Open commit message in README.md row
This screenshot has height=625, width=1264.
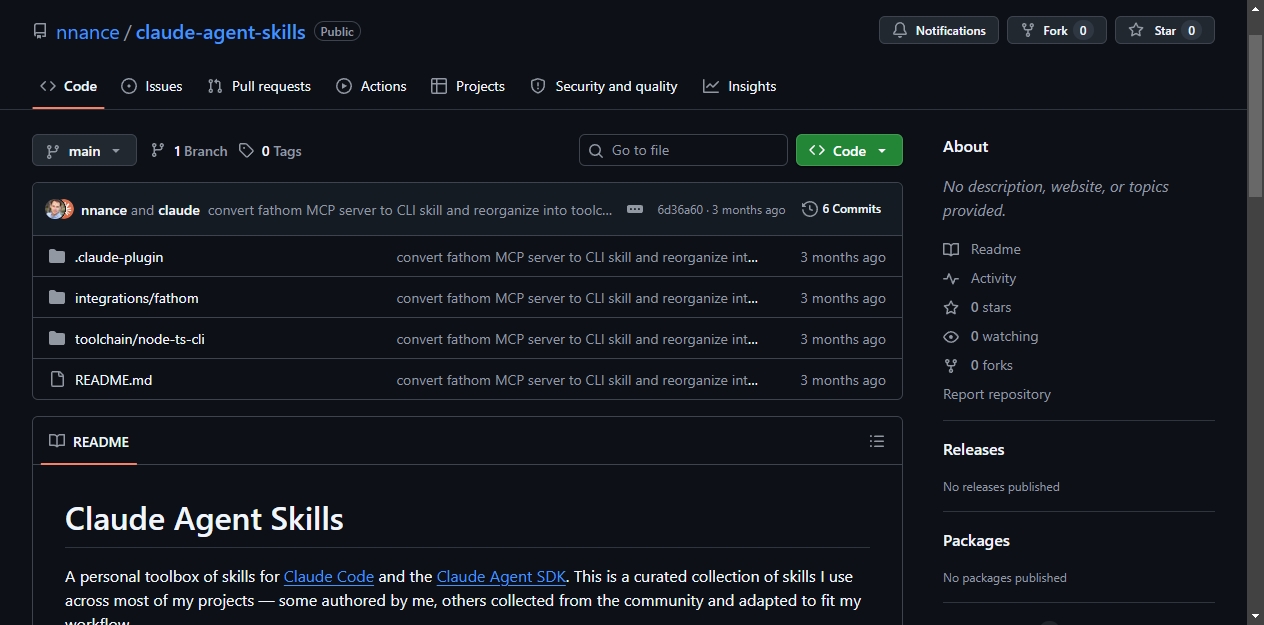pos(577,380)
